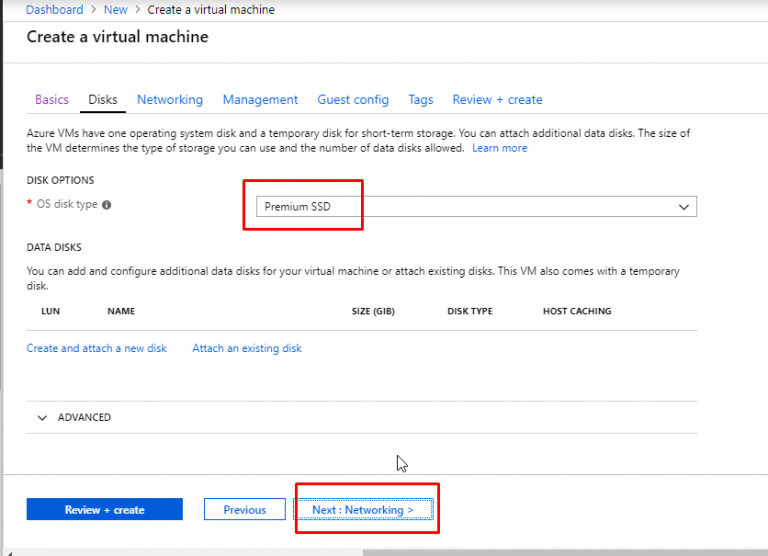
Task: Switch to the Guest config tab
Action: 353,100
